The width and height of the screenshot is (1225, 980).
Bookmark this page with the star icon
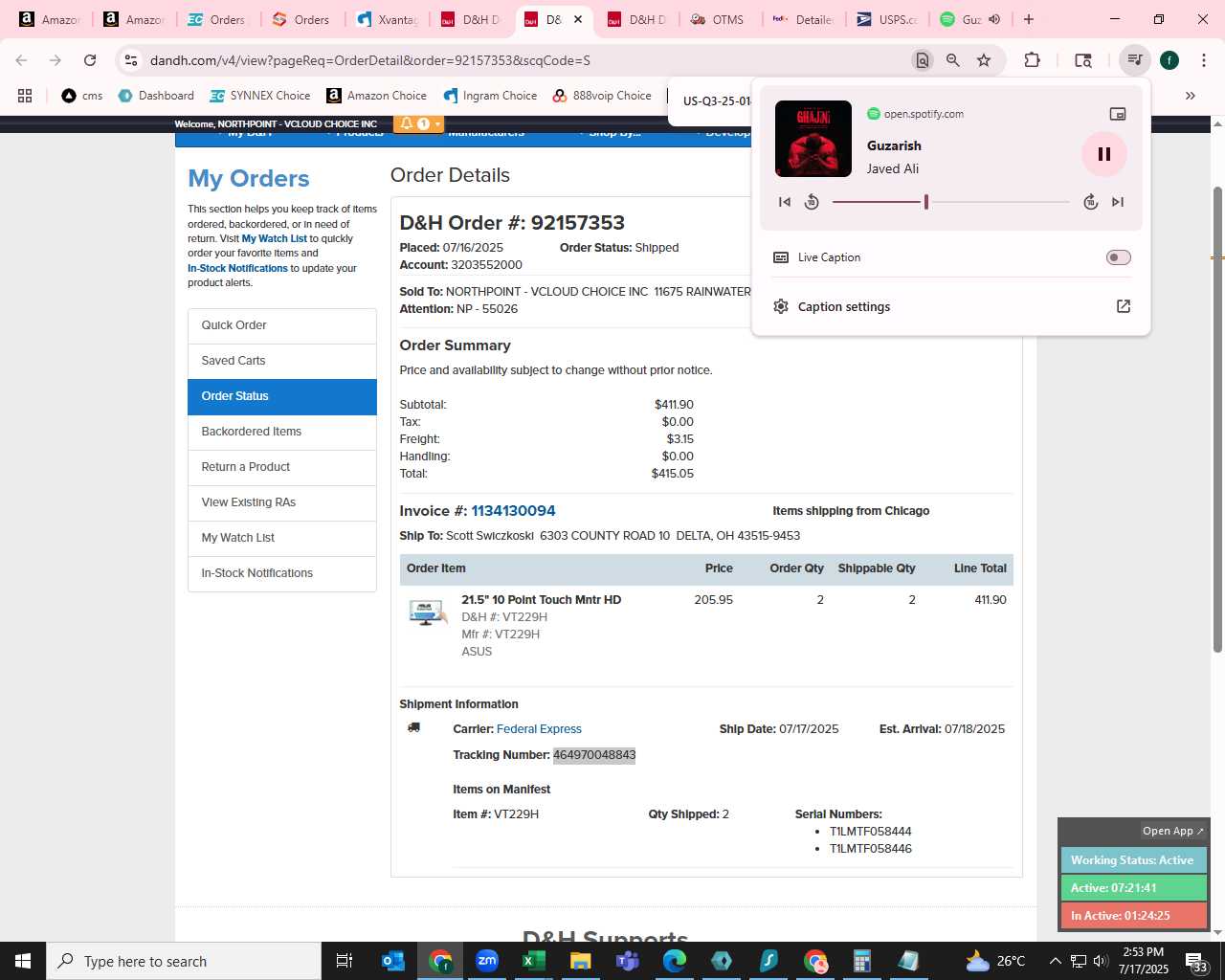click(x=984, y=60)
